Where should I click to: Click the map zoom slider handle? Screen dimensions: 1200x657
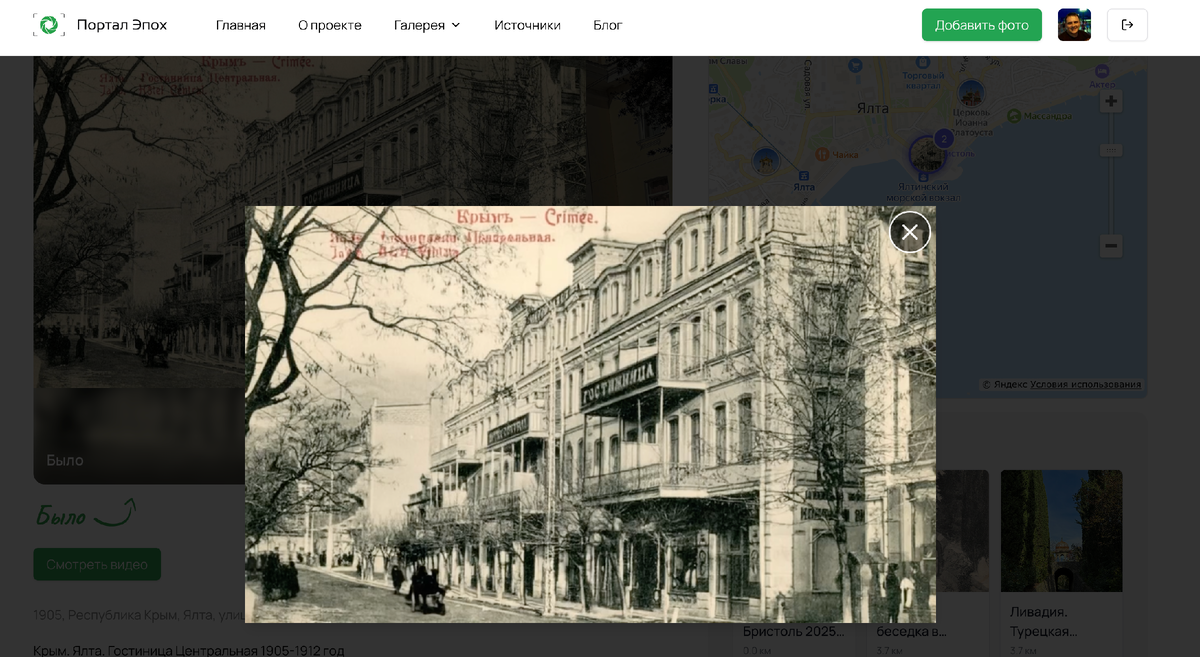click(x=1111, y=150)
